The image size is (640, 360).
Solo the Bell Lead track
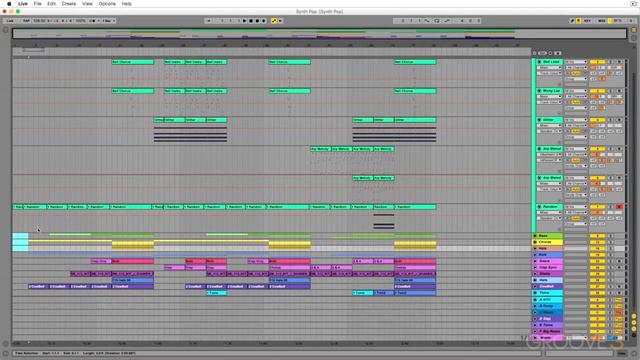[611, 62]
